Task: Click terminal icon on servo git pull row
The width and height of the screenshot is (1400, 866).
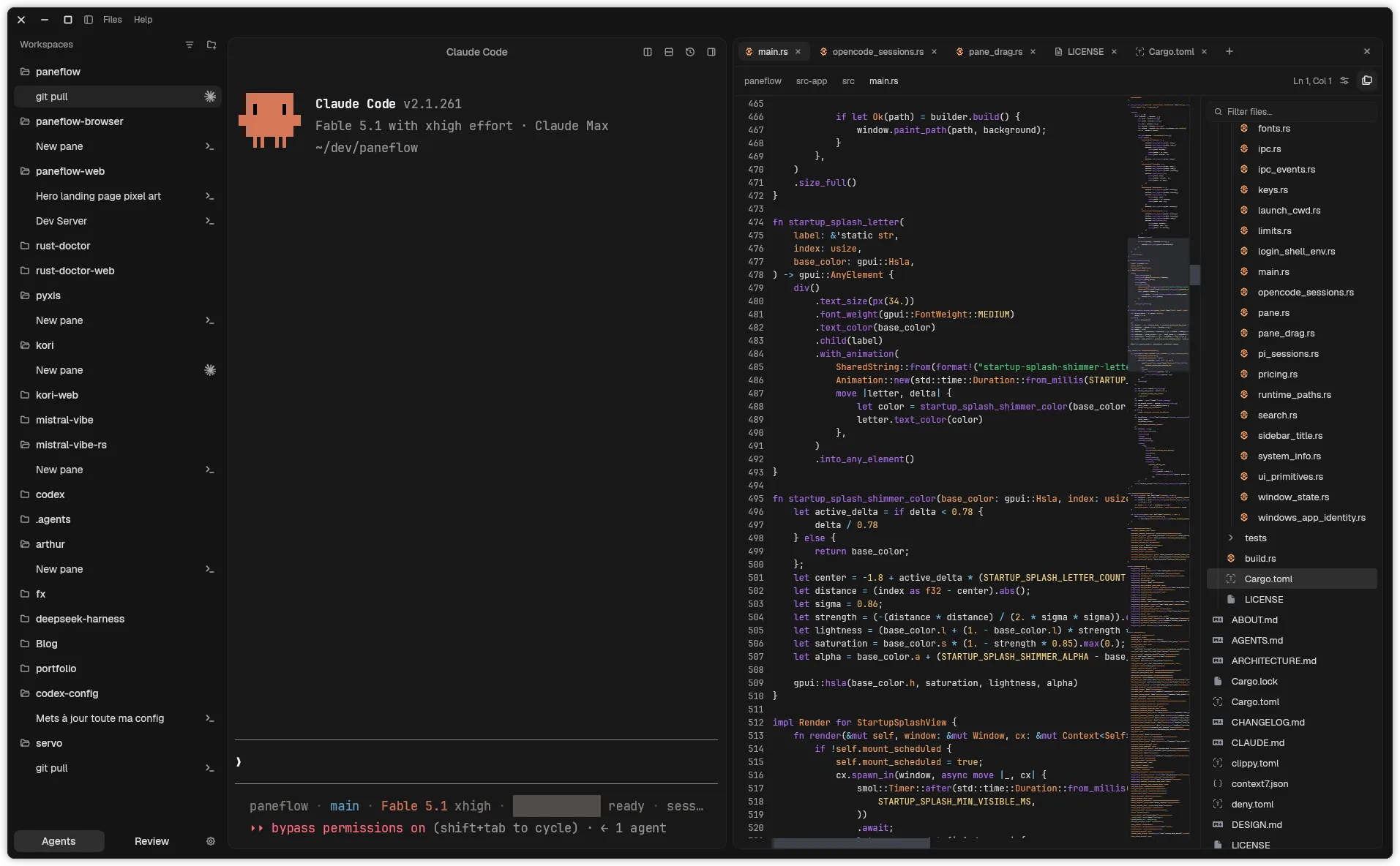Action: (209, 768)
